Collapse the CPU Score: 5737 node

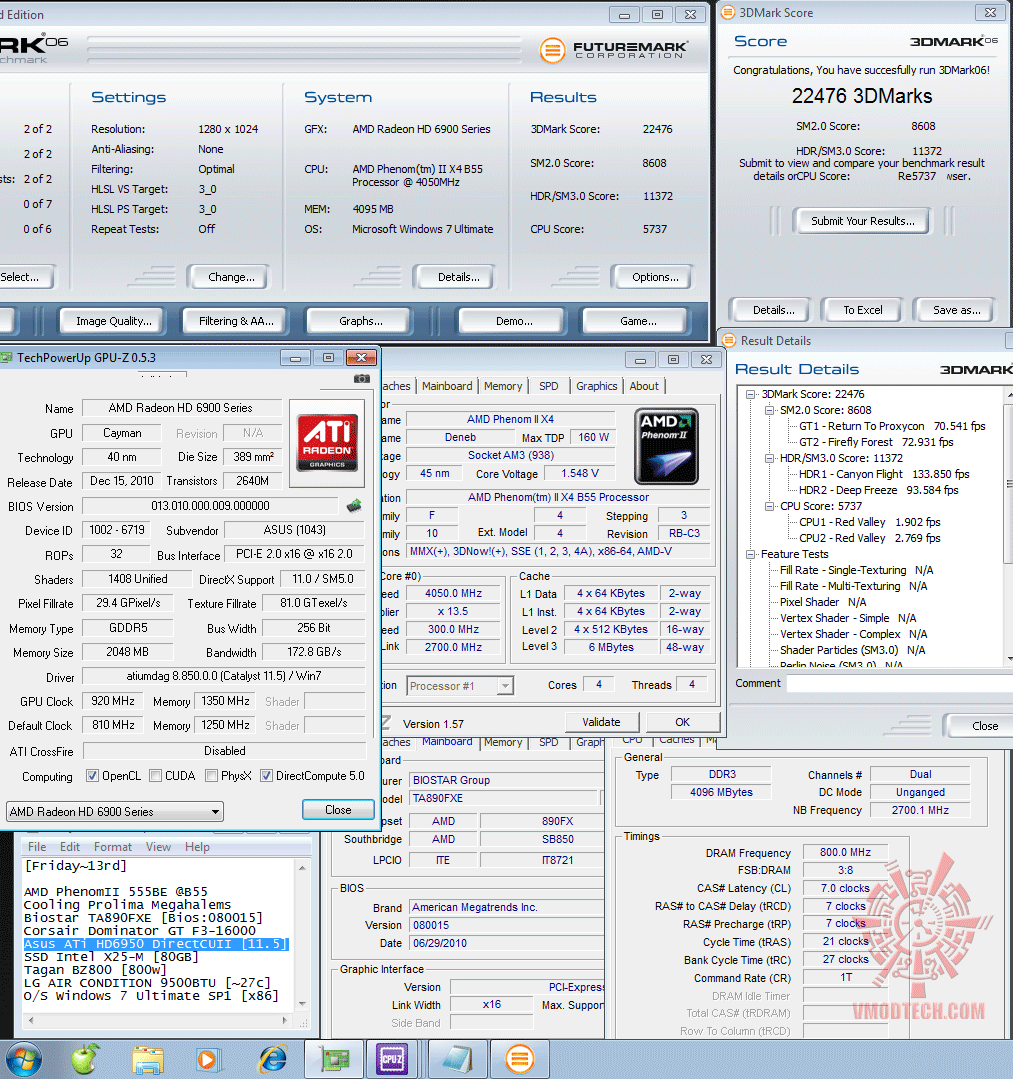pyautogui.click(x=770, y=506)
